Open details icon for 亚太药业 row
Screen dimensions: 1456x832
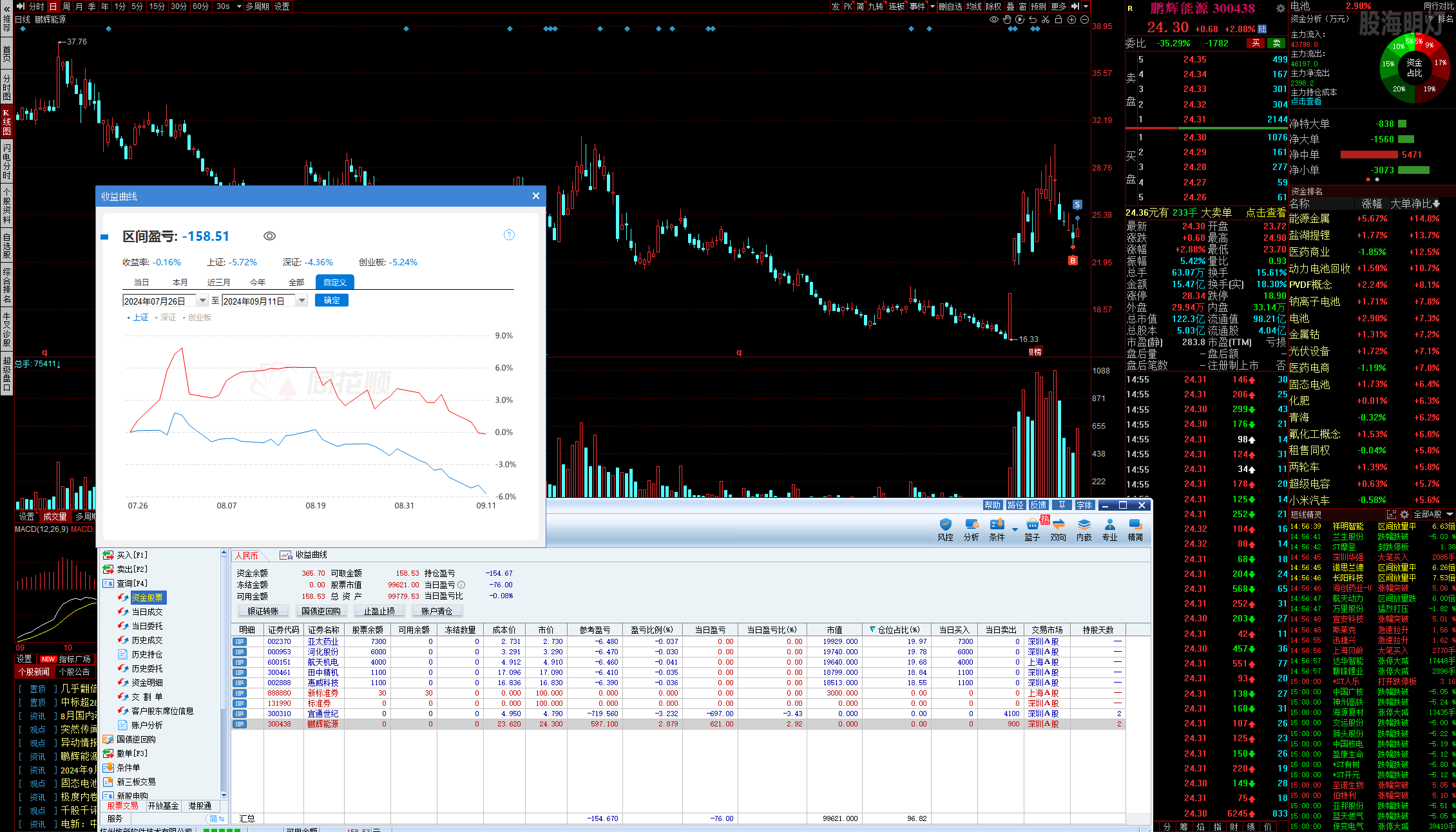[240, 641]
